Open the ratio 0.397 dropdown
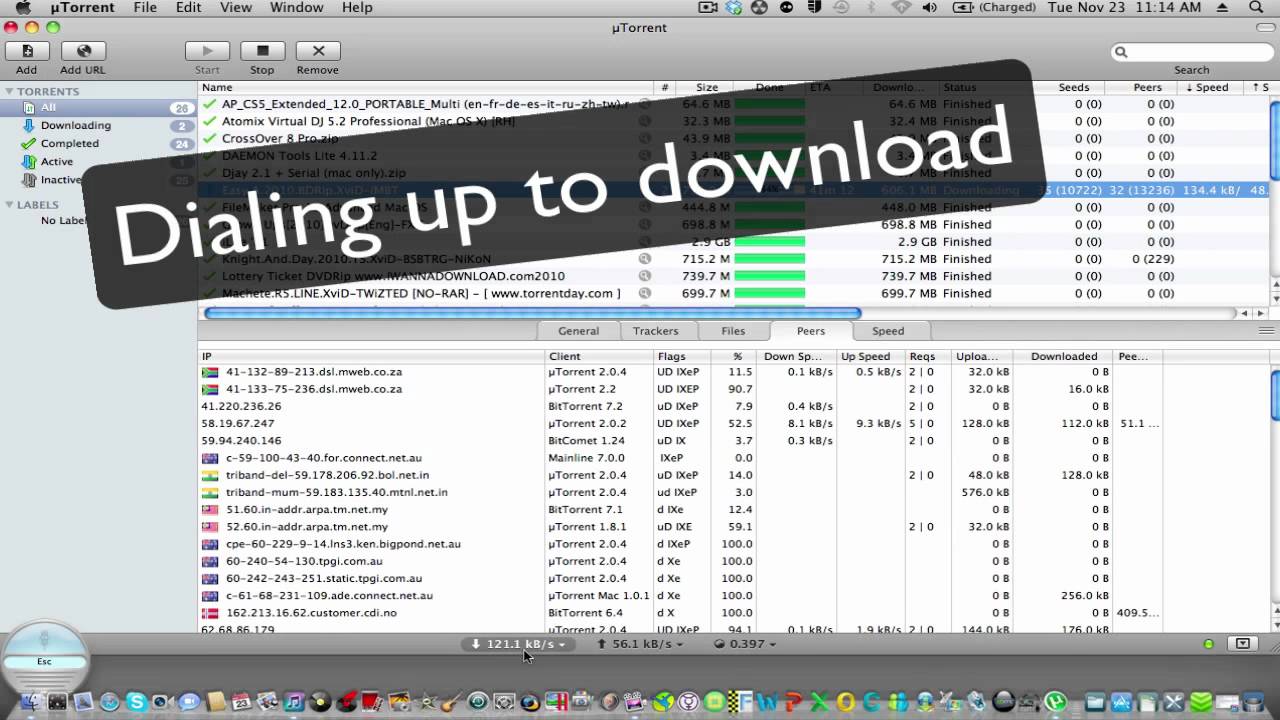1280x720 pixels. [747, 644]
